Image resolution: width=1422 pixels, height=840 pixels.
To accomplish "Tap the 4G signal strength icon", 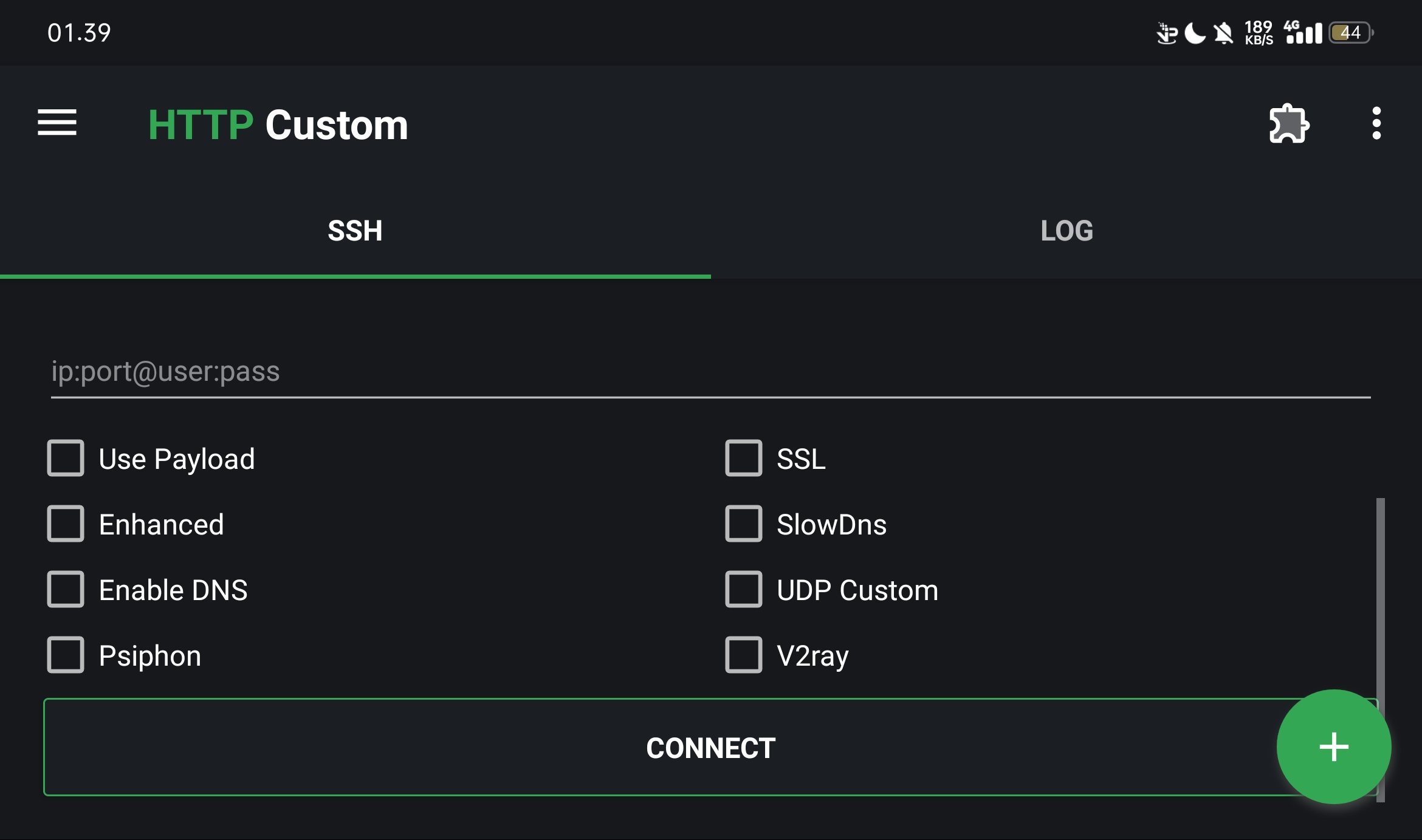I will (x=1303, y=33).
